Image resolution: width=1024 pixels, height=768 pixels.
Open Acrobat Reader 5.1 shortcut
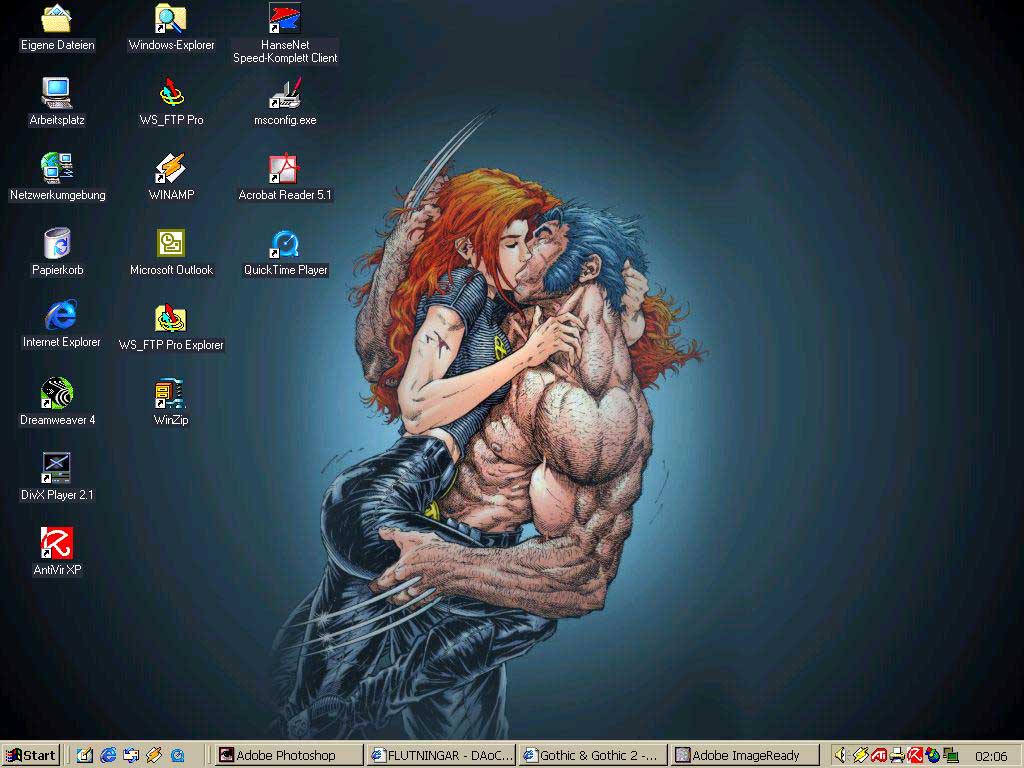tap(285, 169)
